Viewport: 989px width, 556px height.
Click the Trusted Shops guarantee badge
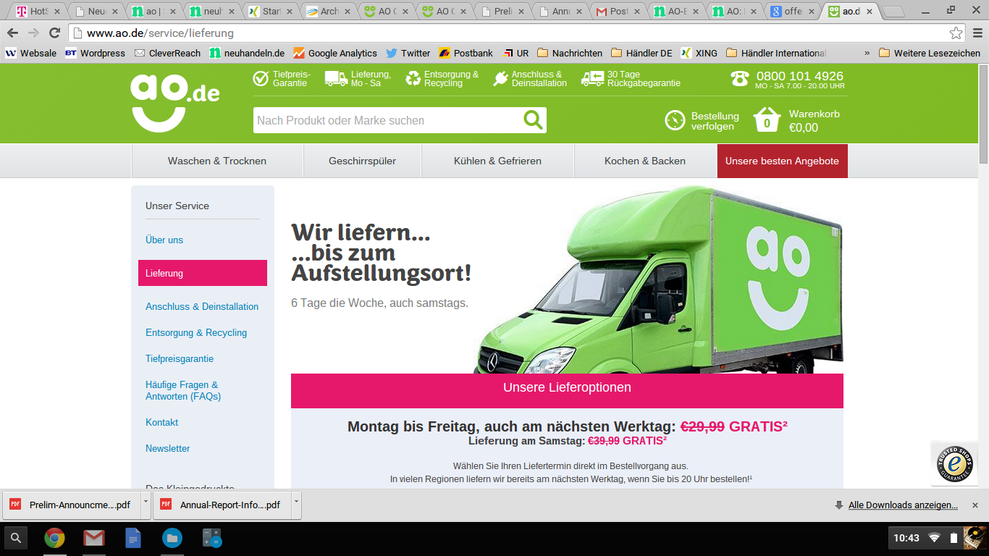coord(954,464)
